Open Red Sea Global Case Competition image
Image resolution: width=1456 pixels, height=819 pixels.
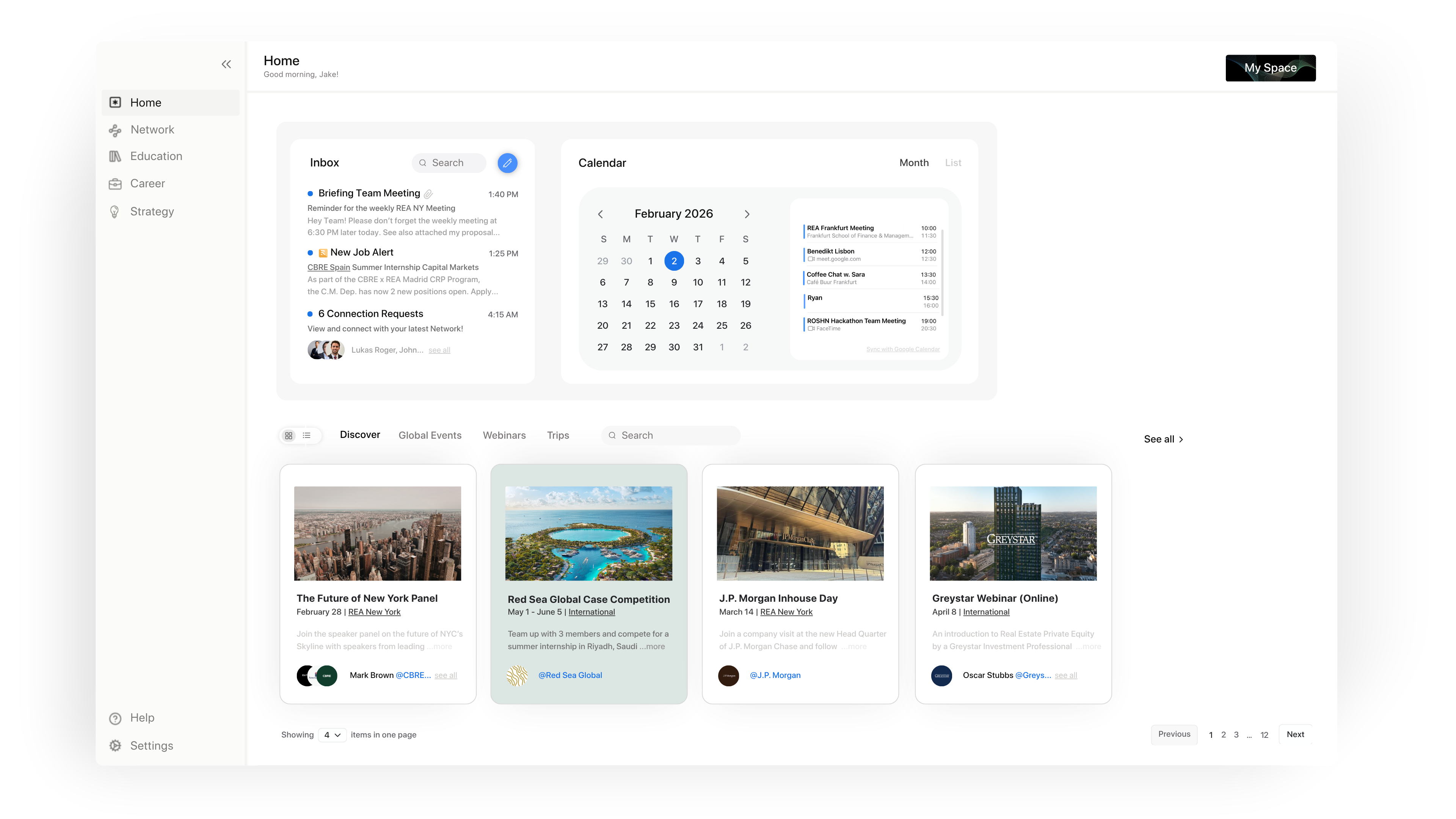click(588, 533)
